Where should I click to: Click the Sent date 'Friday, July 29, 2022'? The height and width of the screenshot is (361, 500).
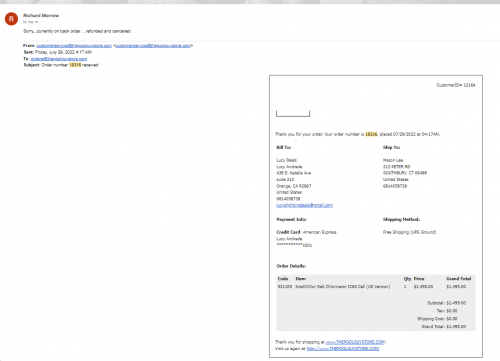click(x=63, y=52)
